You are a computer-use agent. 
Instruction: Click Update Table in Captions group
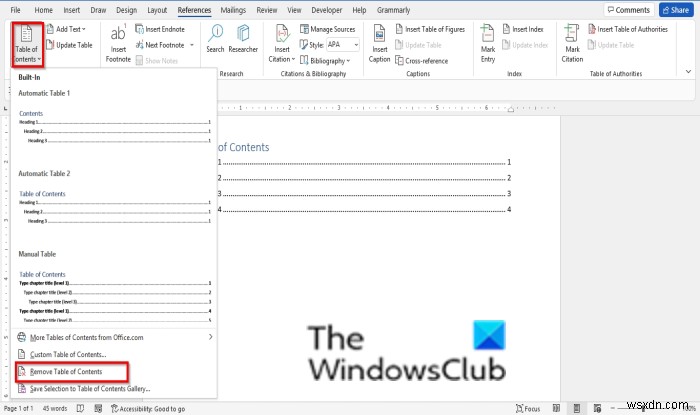pos(418,45)
